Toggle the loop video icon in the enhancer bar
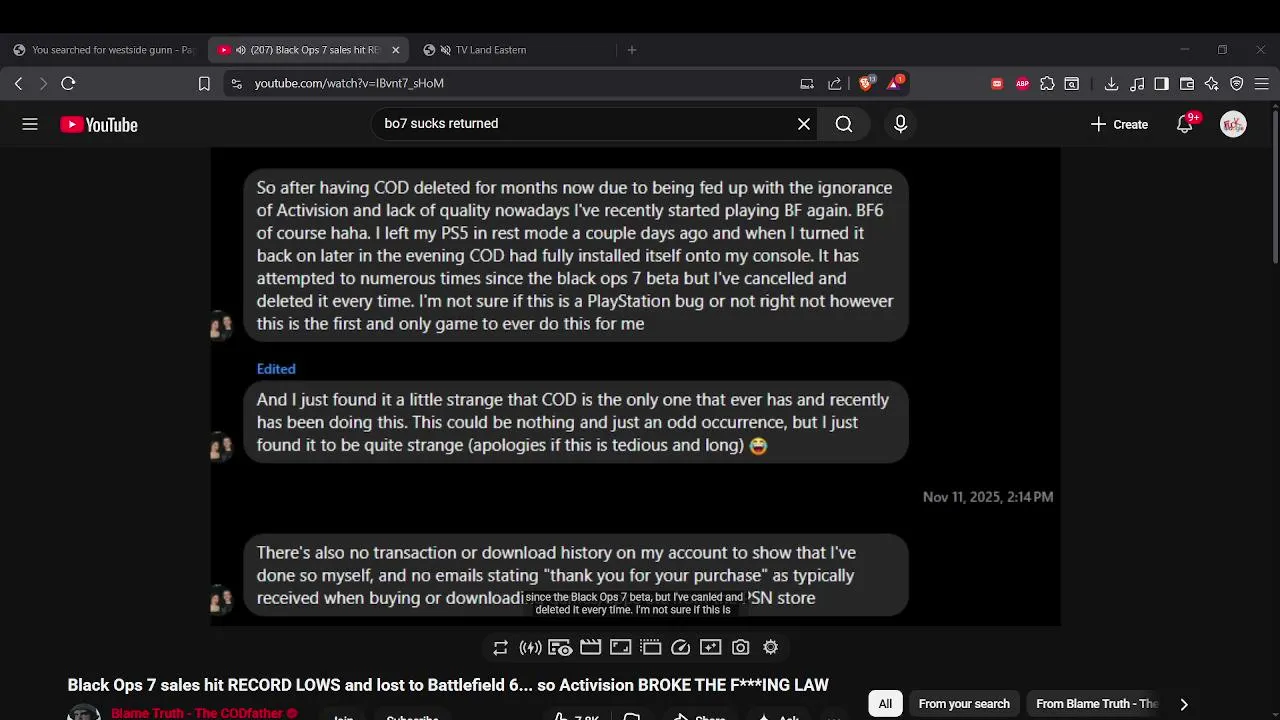 click(501, 648)
